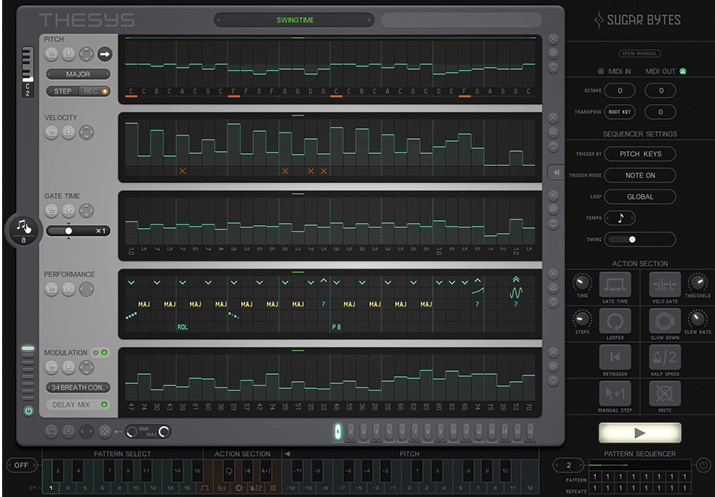
Task: Click the Pitch direction arrow icon
Action: (104, 54)
